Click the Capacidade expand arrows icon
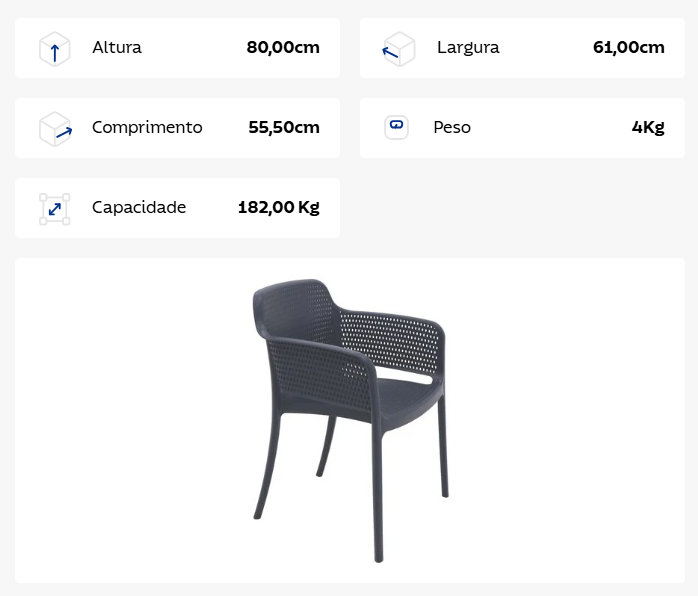698x596 pixels. coord(55,209)
